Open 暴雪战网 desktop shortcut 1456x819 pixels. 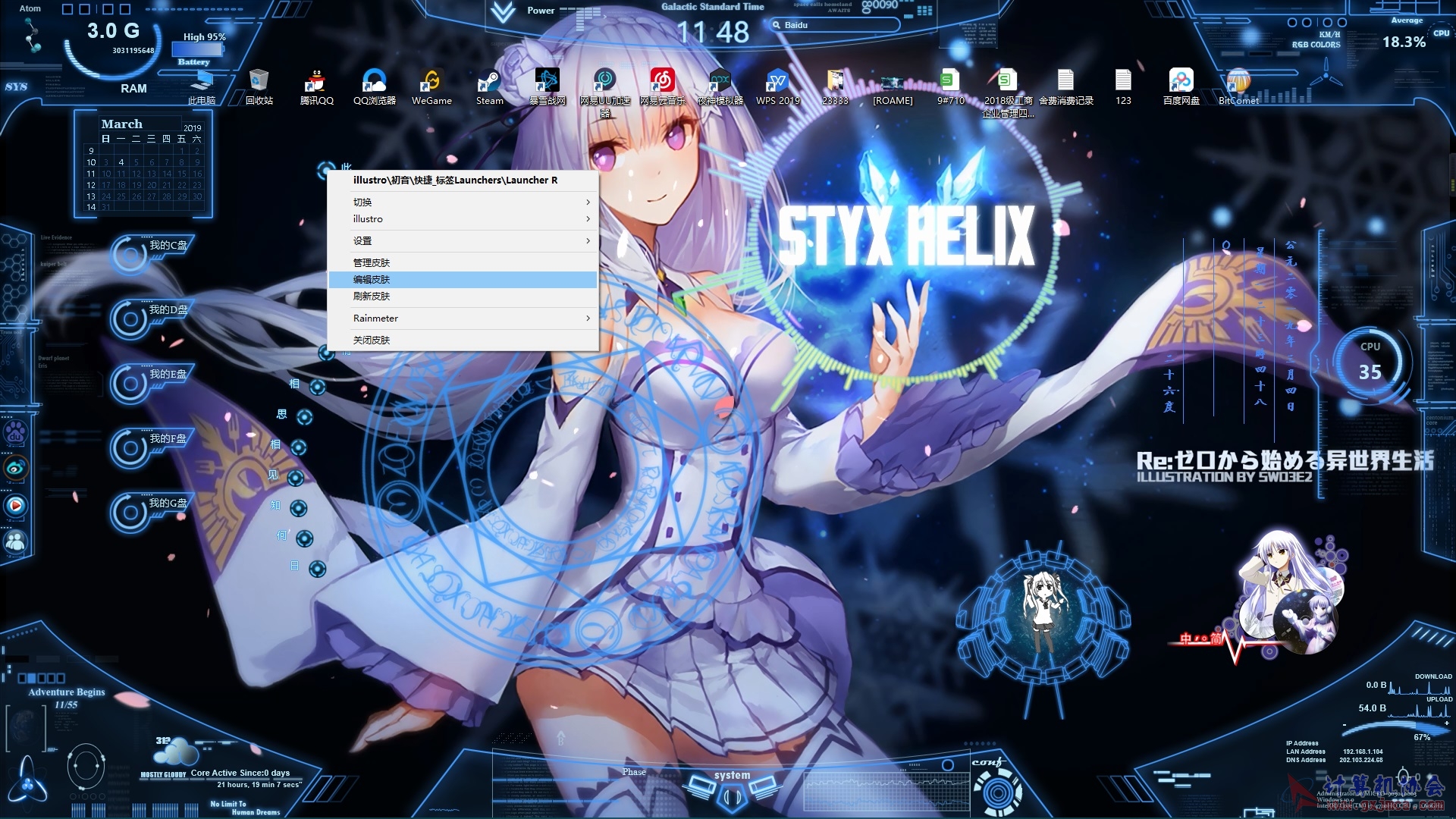[547, 86]
